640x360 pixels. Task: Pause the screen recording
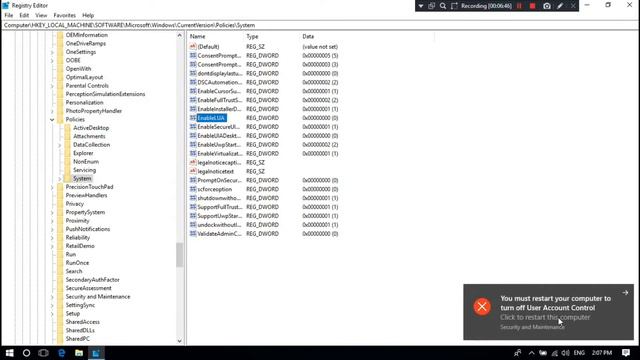point(519,6)
